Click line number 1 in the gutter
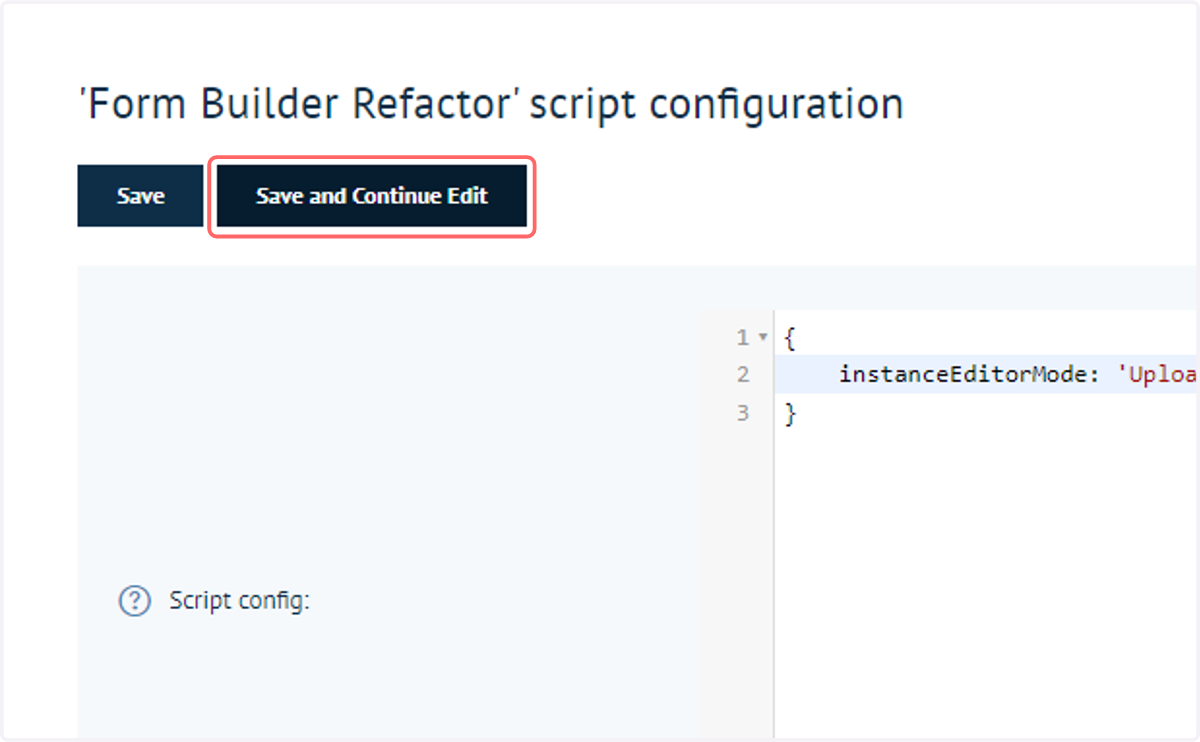This screenshot has width=1200, height=742. pos(742,338)
